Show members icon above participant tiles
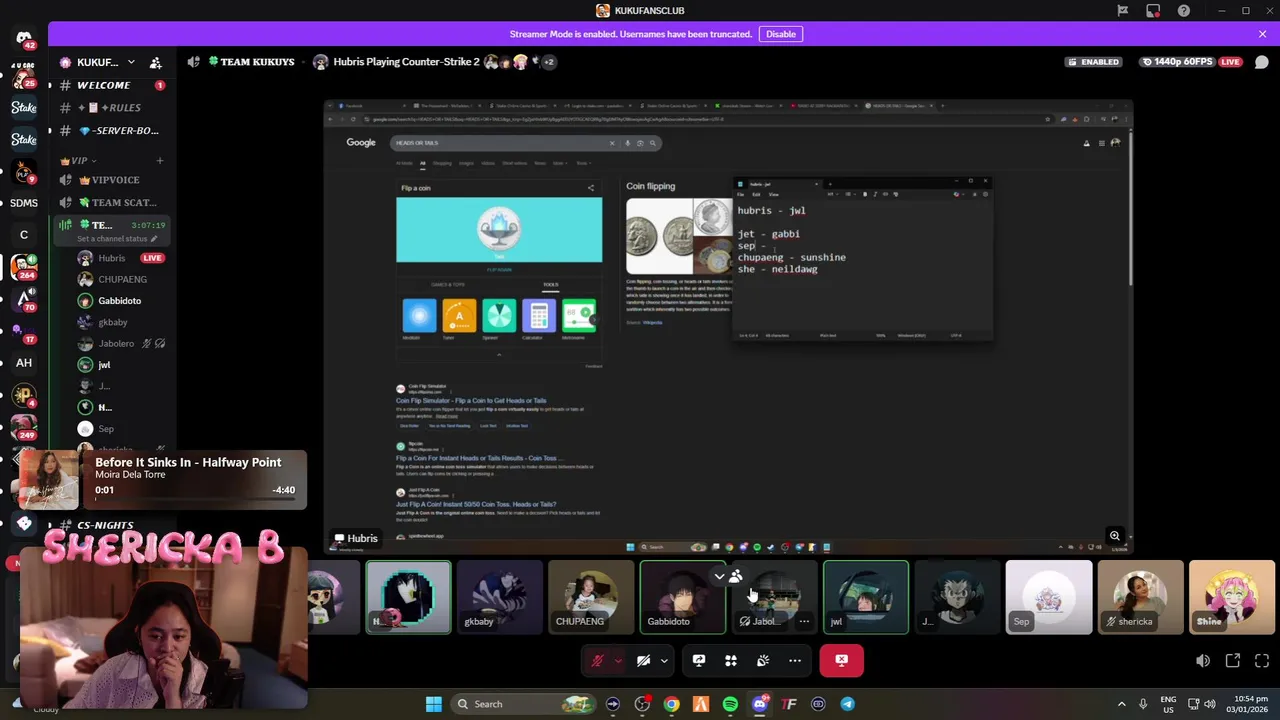 (736, 576)
